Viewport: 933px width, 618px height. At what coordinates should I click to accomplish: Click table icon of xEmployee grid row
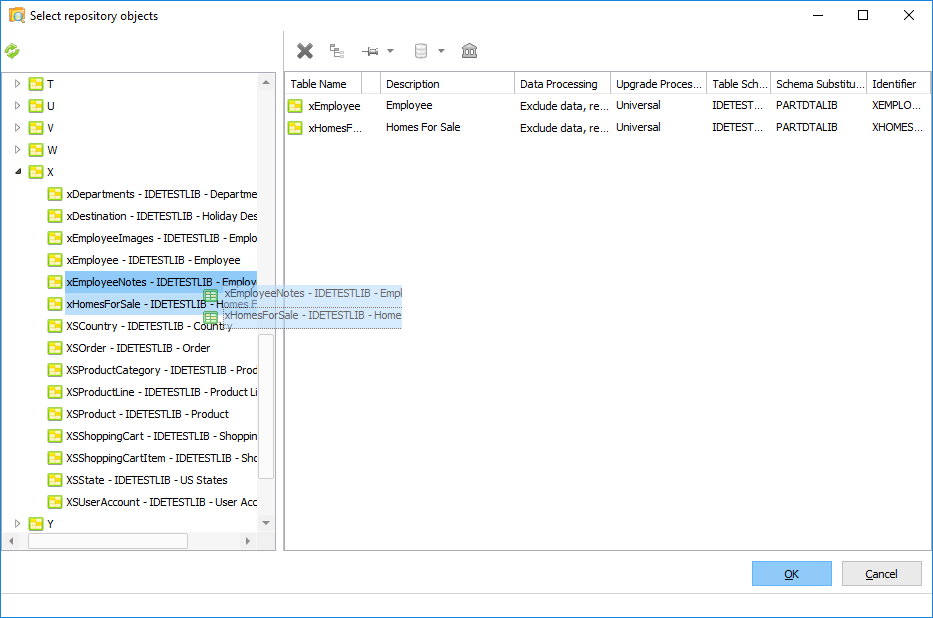(x=295, y=106)
